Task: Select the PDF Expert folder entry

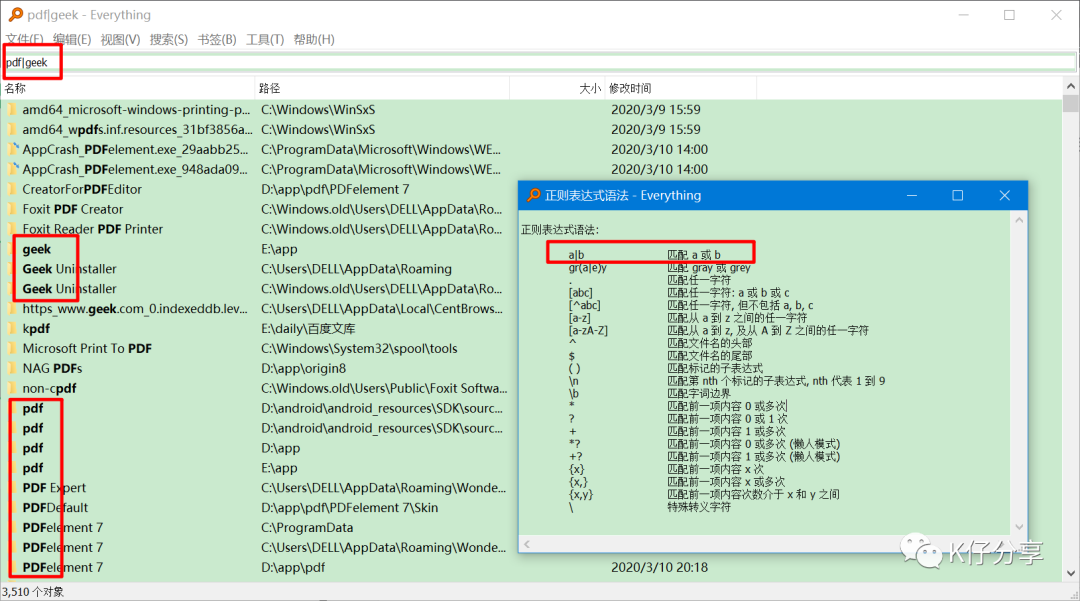Action: 54,488
